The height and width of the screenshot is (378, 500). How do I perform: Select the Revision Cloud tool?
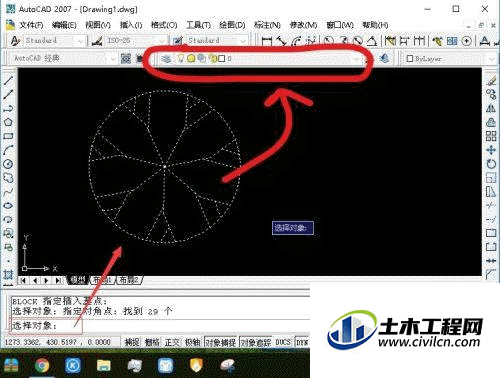point(8,178)
